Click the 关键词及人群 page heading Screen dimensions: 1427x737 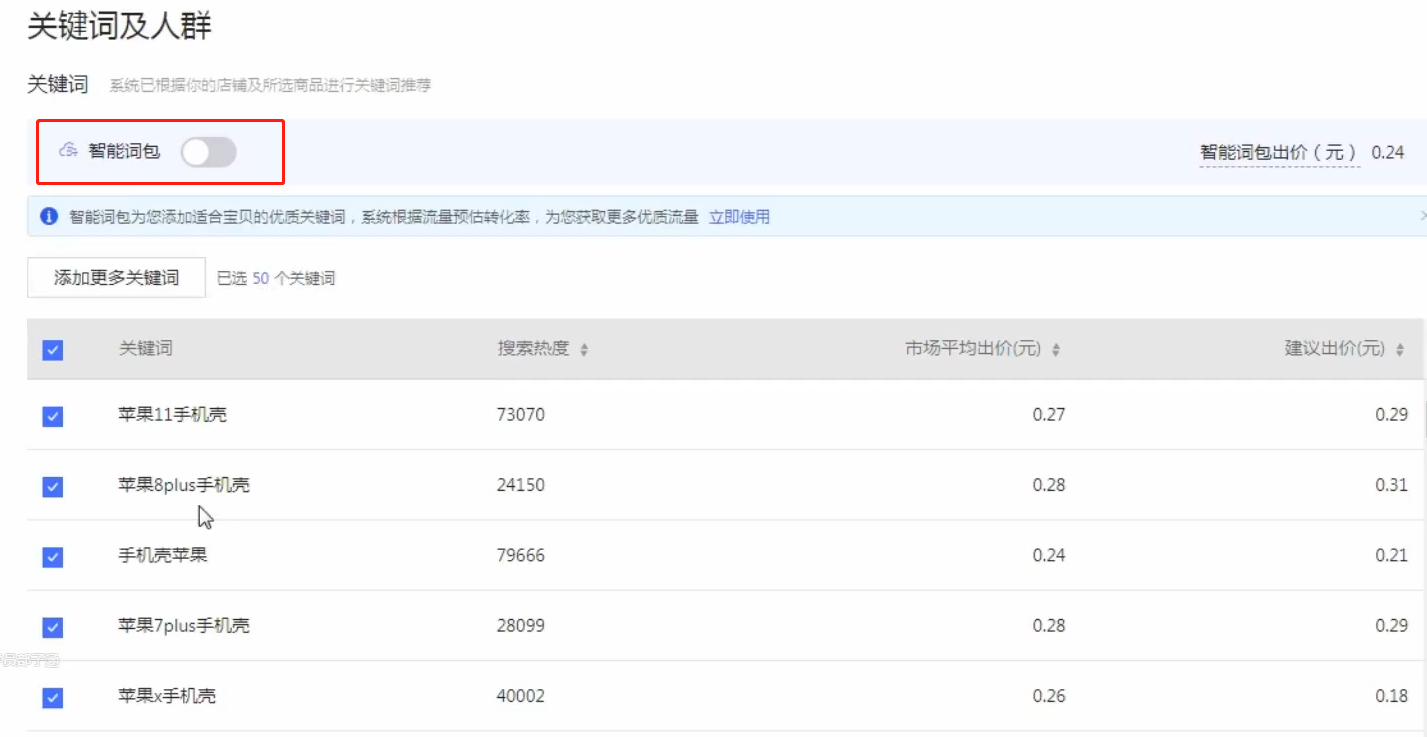point(119,27)
